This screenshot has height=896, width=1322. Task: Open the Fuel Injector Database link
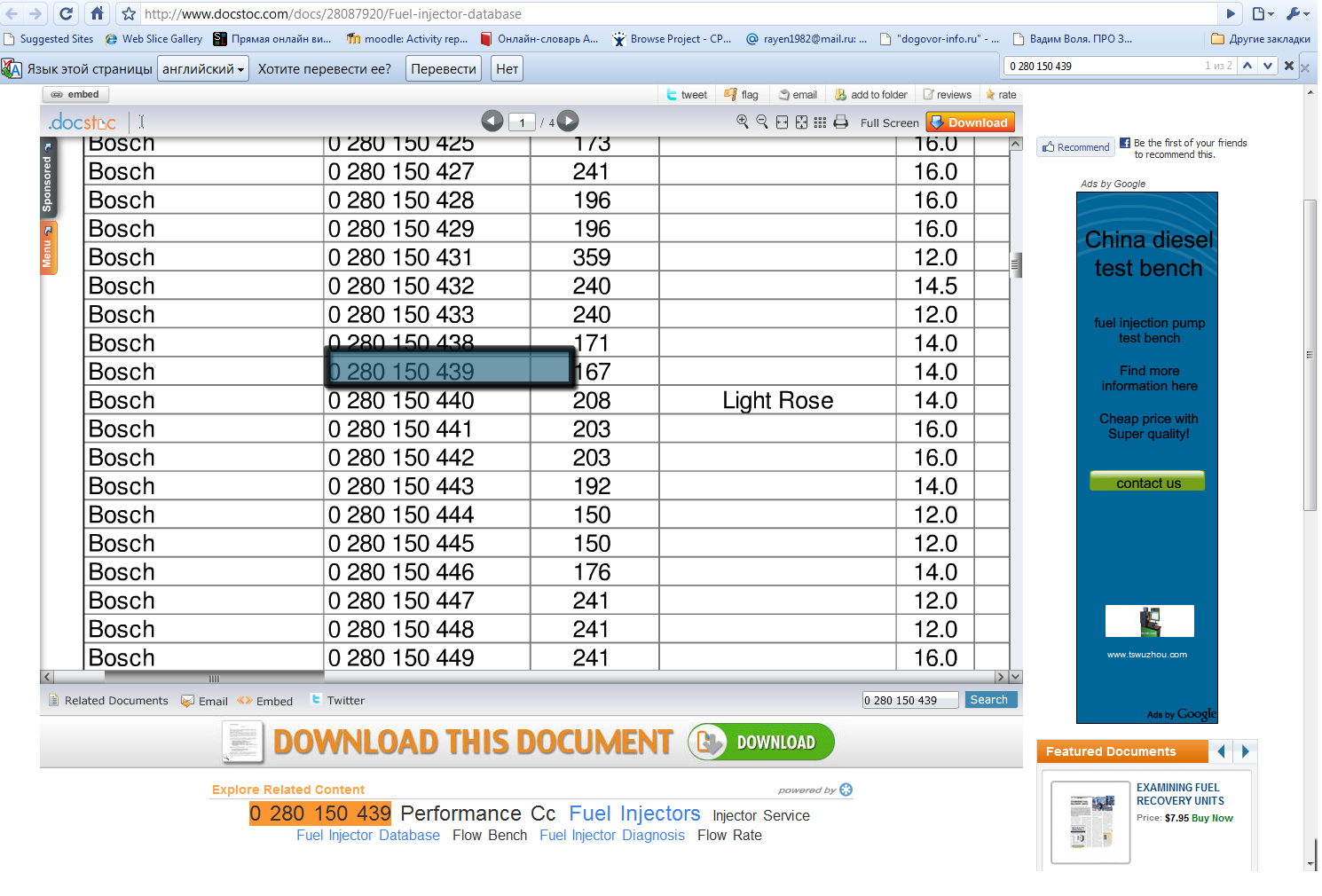click(x=368, y=836)
